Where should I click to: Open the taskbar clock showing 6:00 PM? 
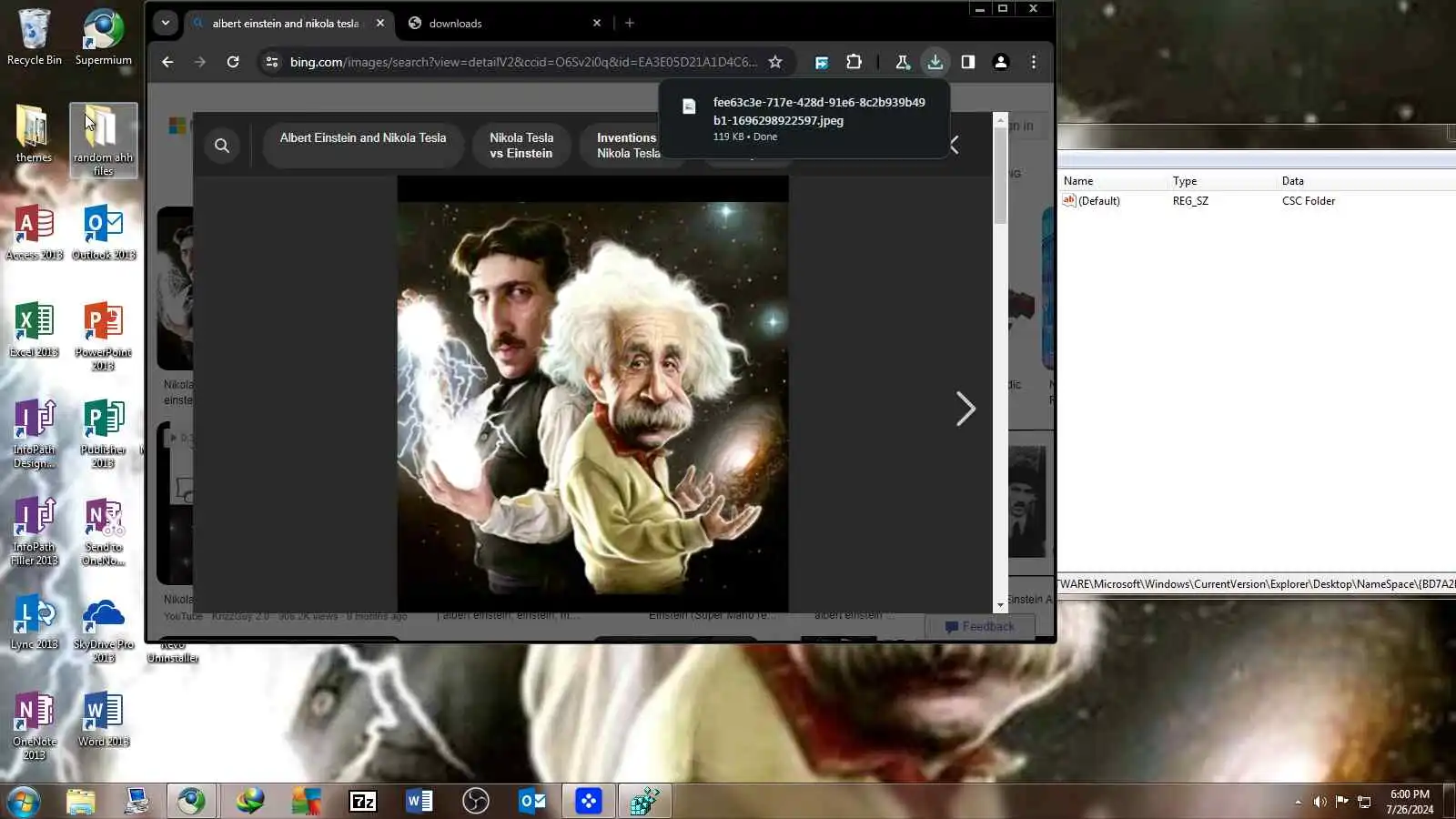click(x=1410, y=802)
